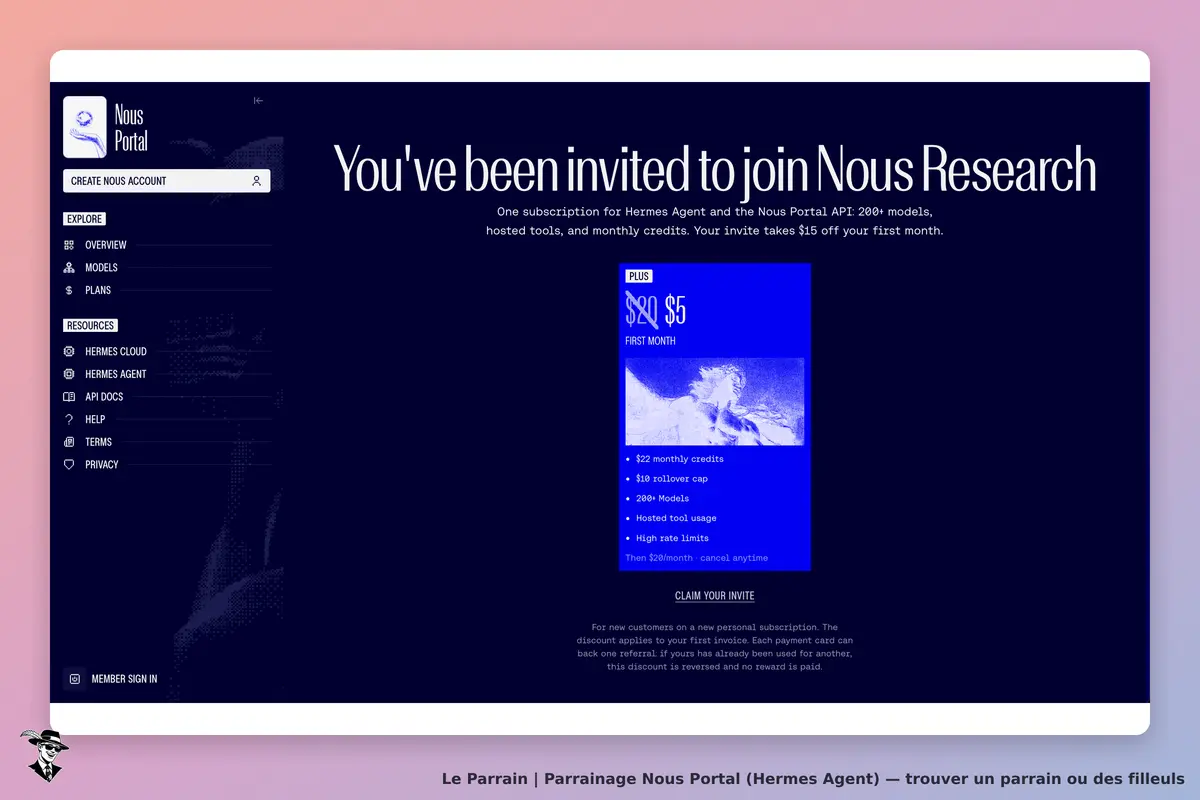1200x800 pixels.
Task: Click the Nous Portal title text
Action: click(131, 128)
